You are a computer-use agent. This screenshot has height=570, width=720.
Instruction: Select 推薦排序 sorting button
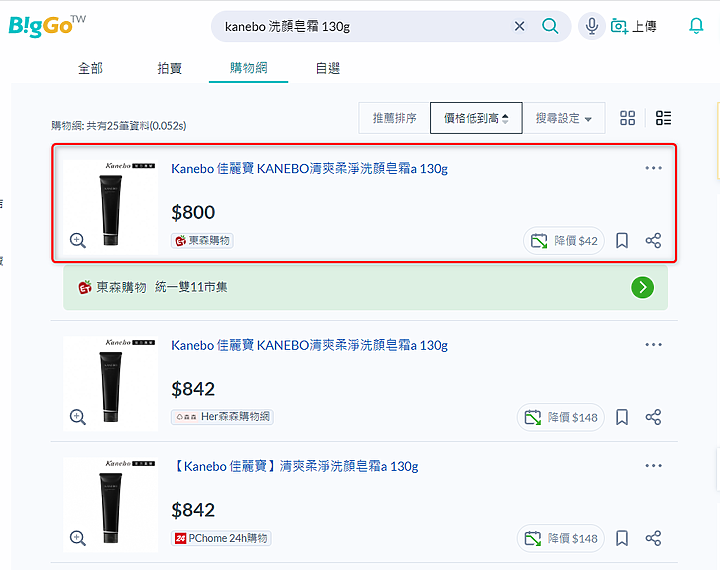pyautogui.click(x=394, y=118)
